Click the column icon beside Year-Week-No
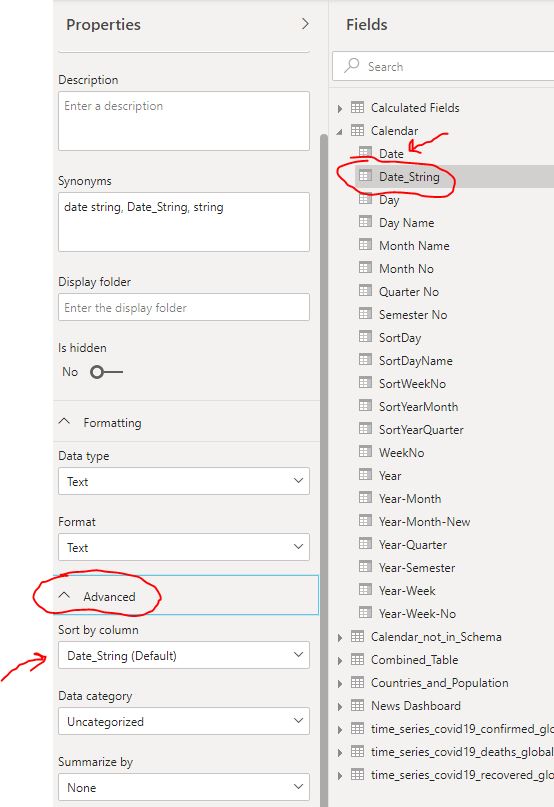The width and height of the screenshot is (554, 807). click(365, 613)
